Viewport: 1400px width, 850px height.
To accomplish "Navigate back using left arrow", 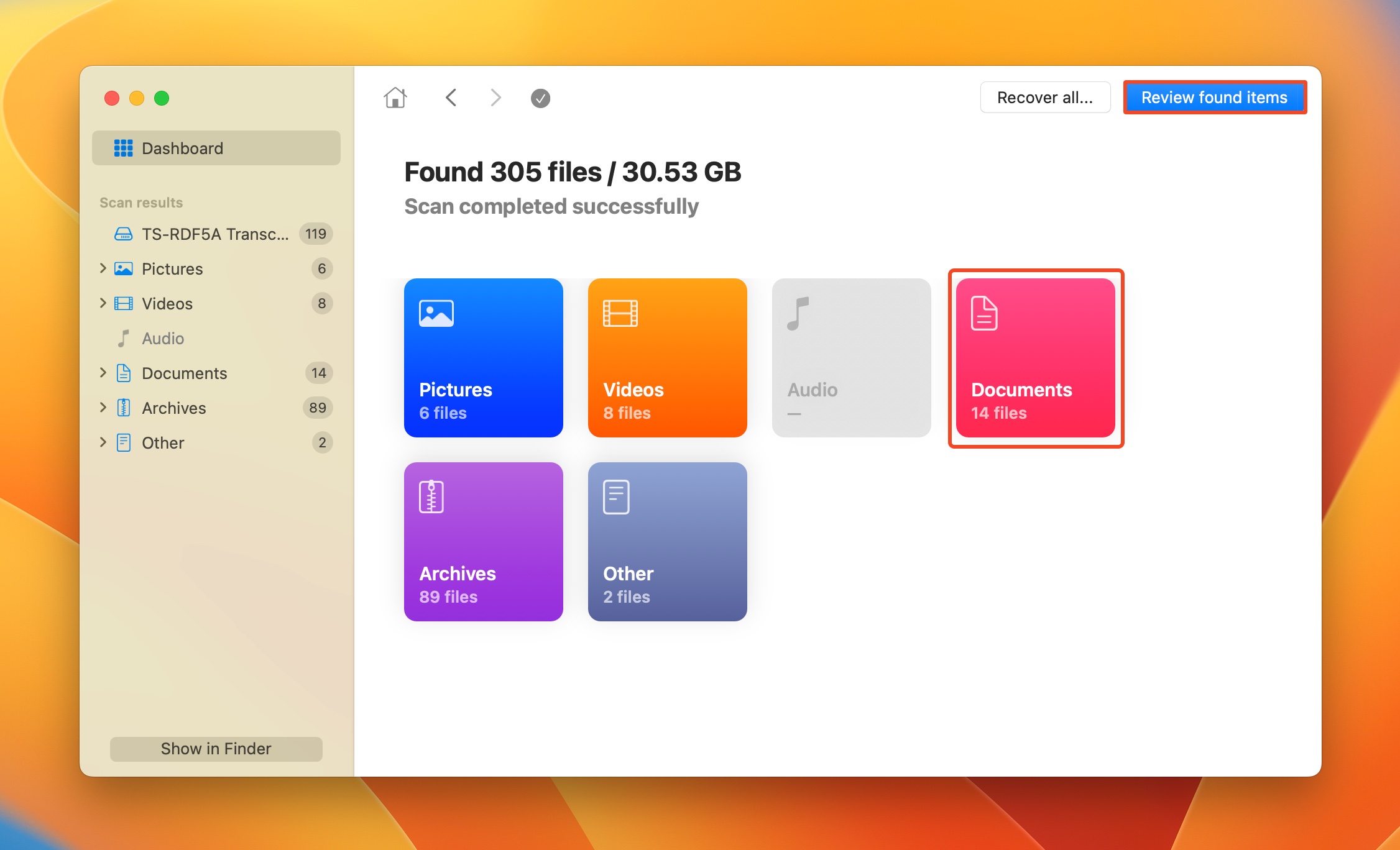I will click(x=453, y=97).
